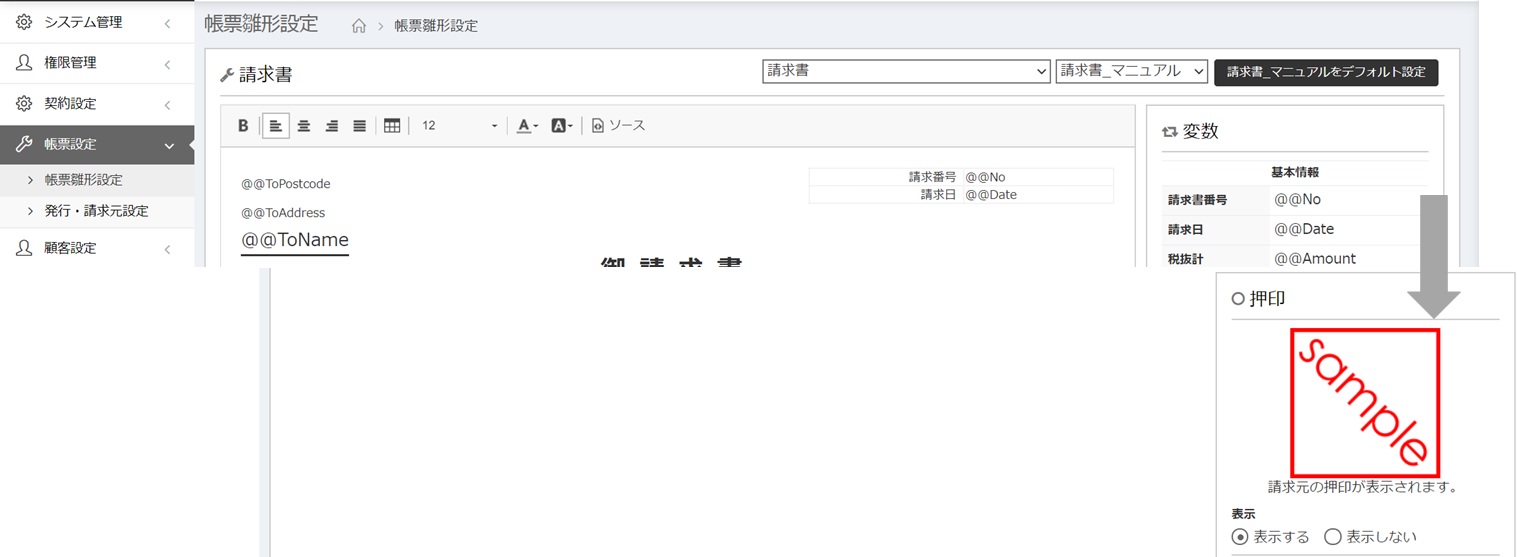Open source view with ソース button
The height and width of the screenshot is (557, 1517).
[x=618, y=126]
